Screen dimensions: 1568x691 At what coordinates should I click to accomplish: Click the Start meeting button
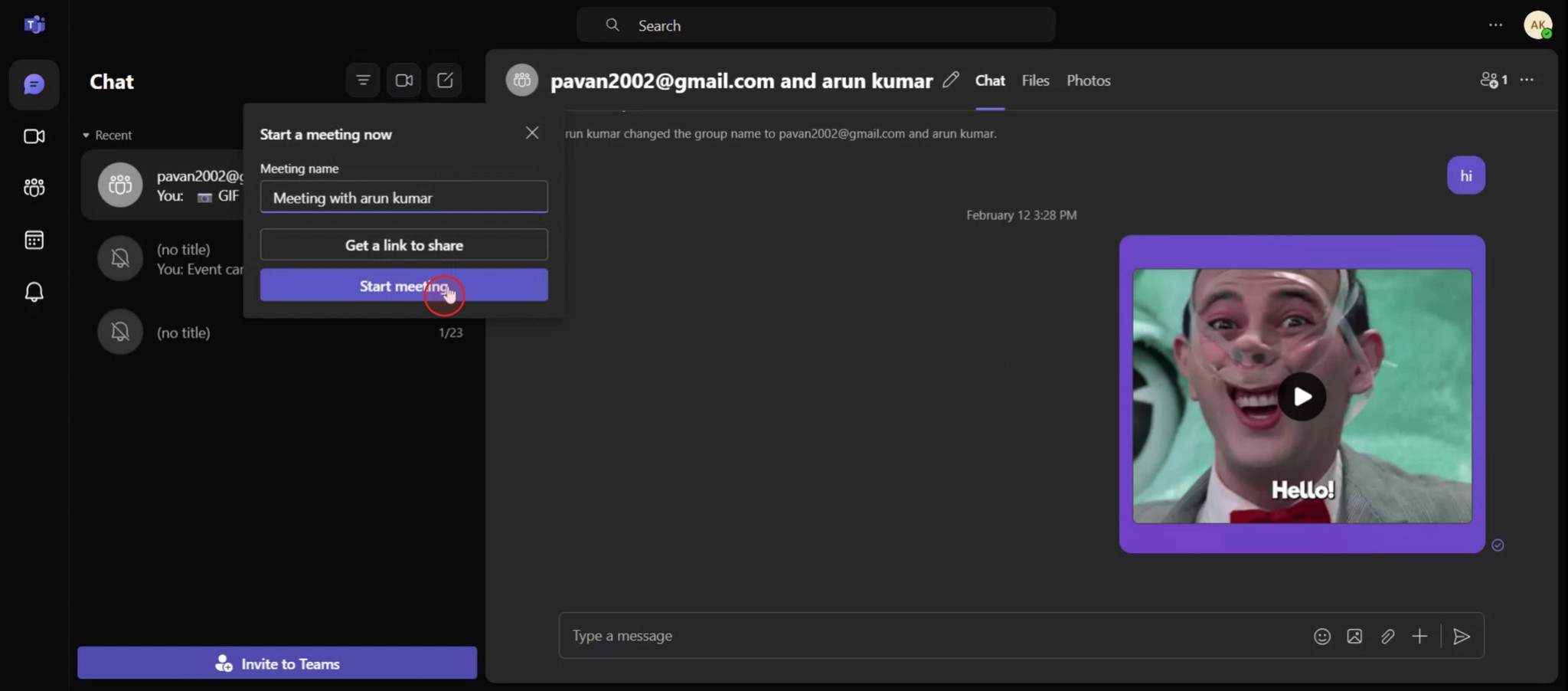[403, 286]
